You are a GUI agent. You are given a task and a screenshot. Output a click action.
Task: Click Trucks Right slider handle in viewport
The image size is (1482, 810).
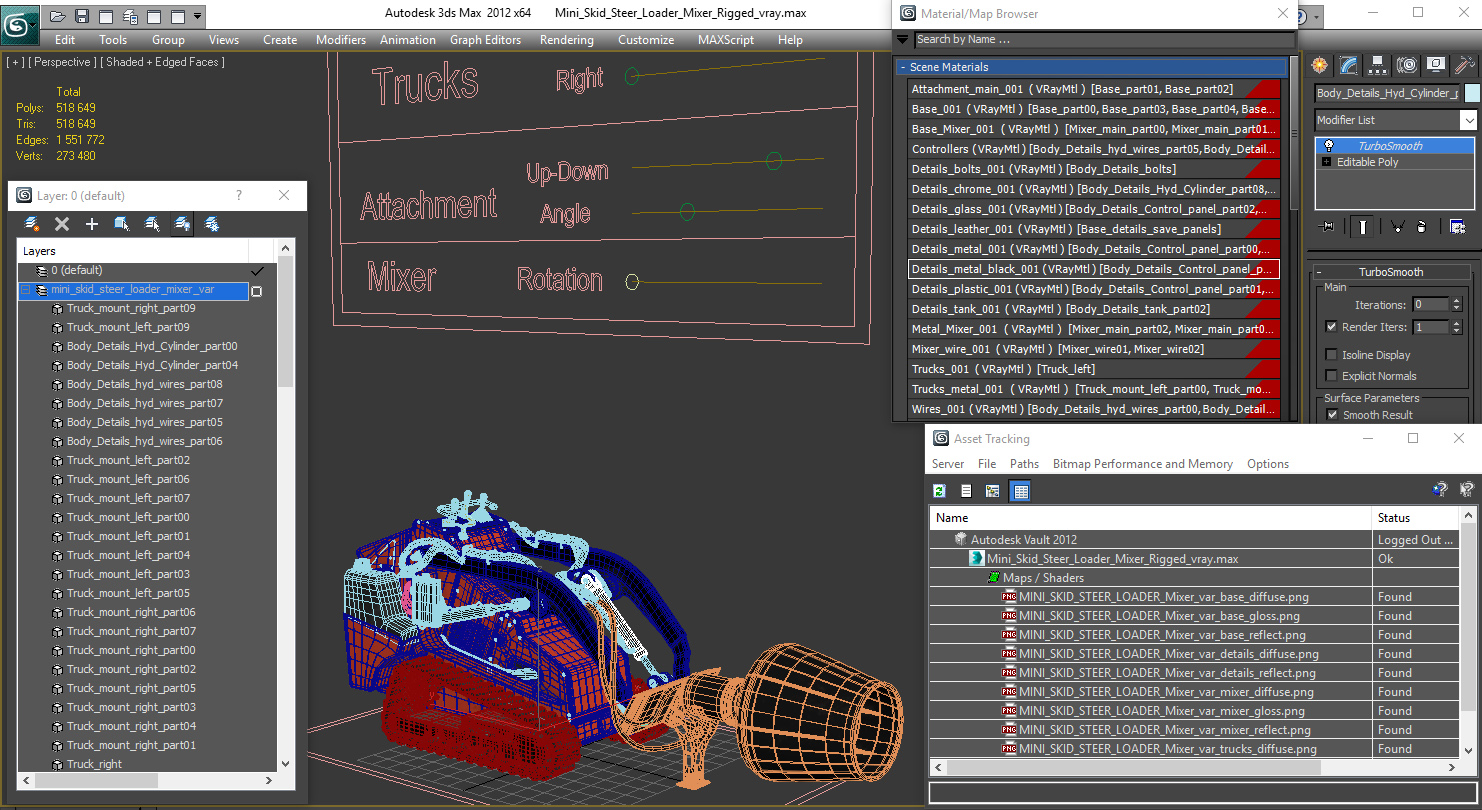[x=631, y=76]
